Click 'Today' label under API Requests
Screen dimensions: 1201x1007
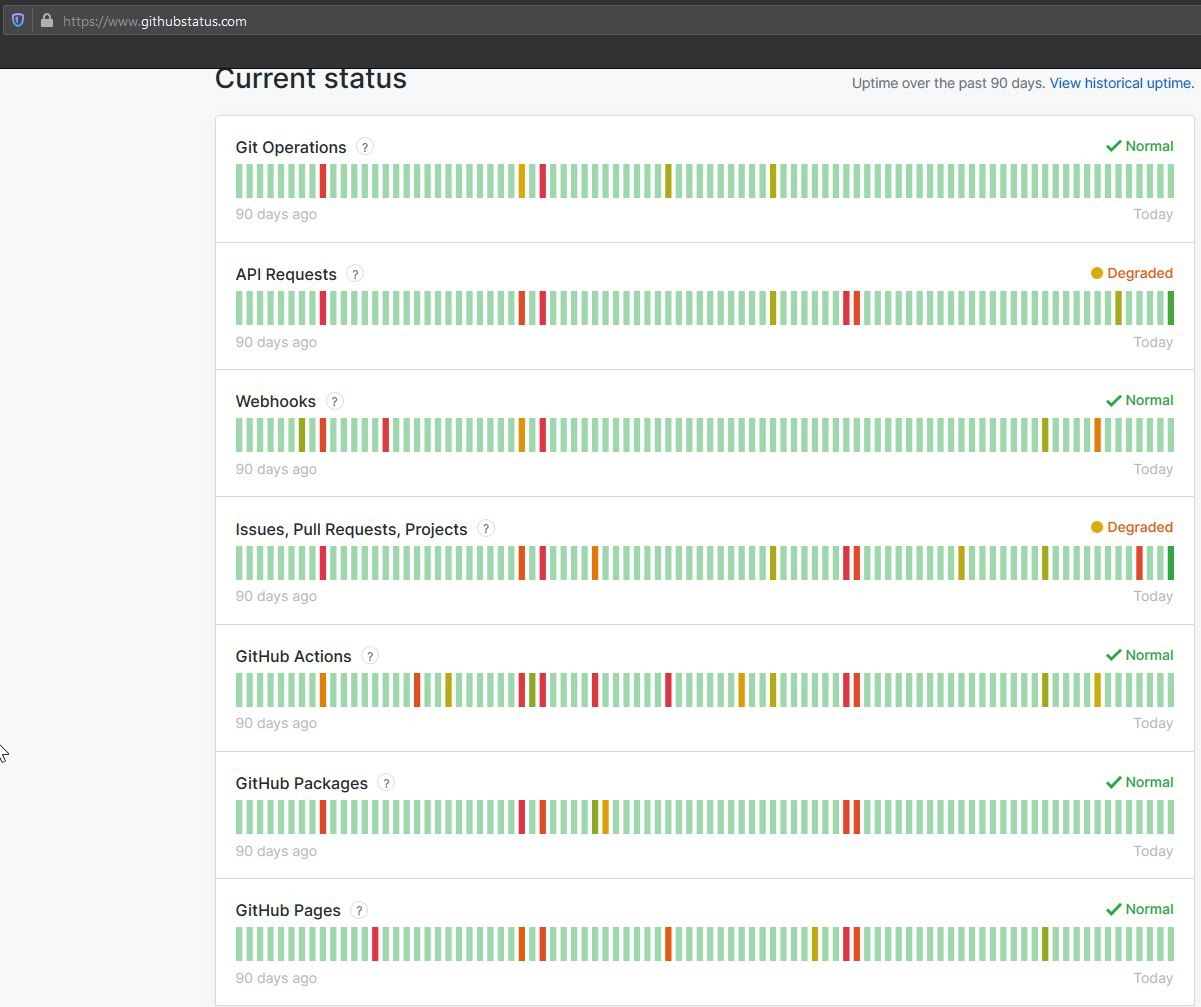pos(1153,342)
